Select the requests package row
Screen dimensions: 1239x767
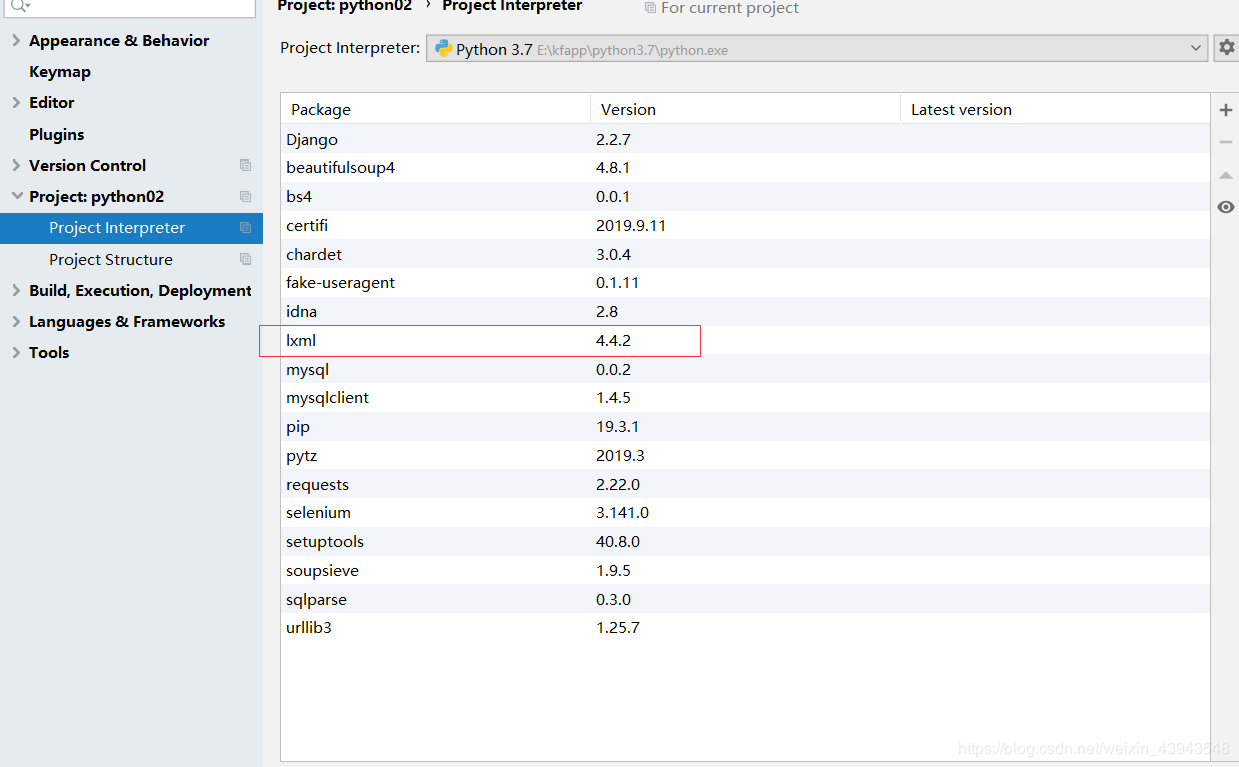click(x=745, y=484)
